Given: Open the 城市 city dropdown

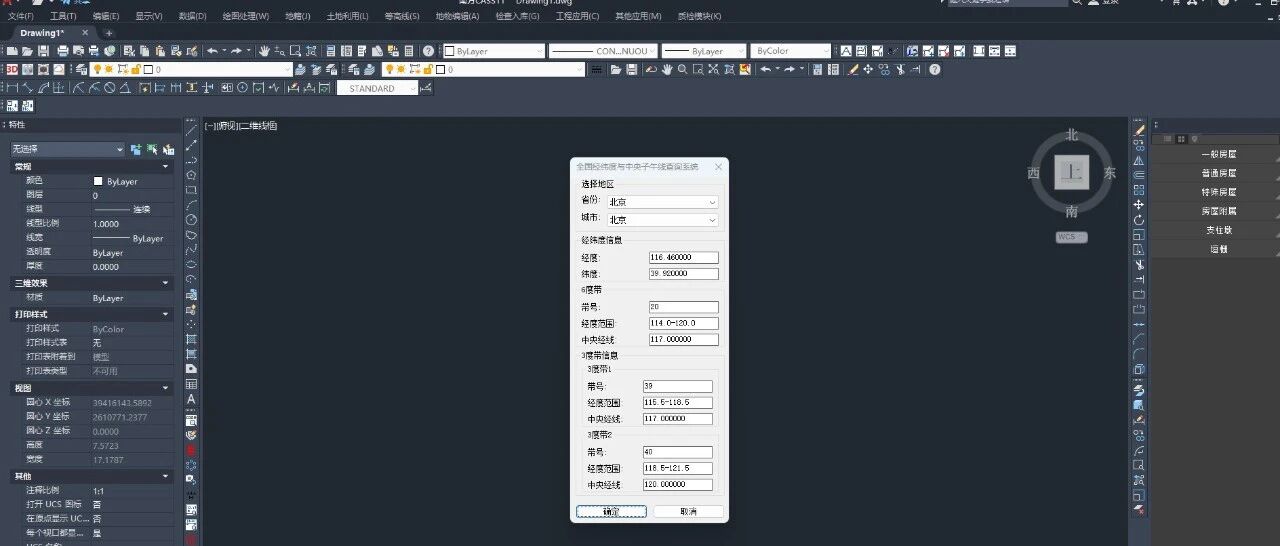Looking at the screenshot, I should click(662, 219).
